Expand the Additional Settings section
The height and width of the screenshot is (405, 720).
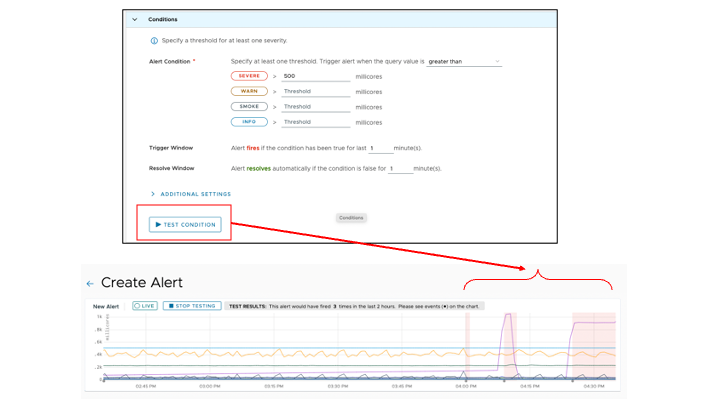(190, 194)
